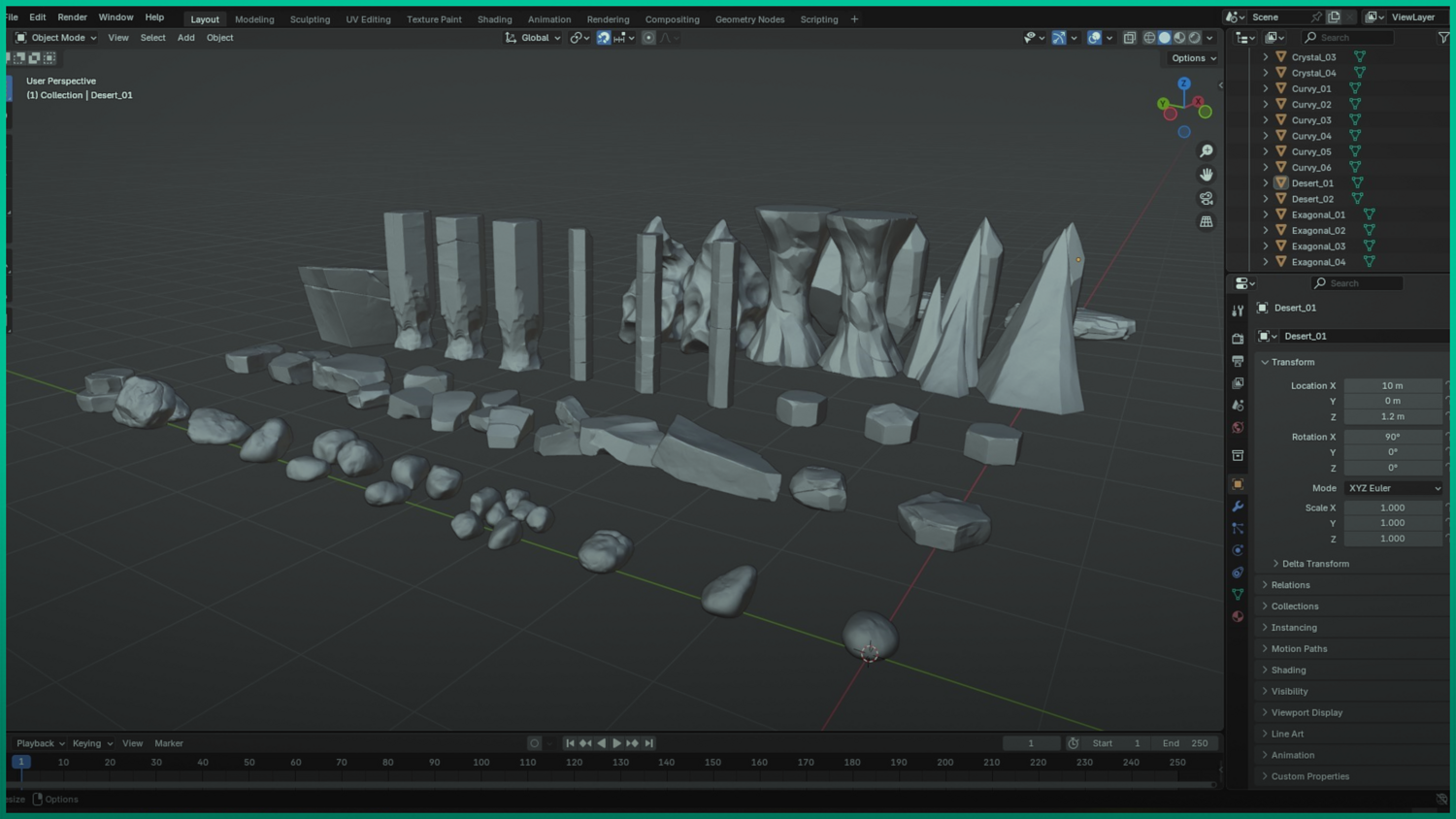
Task: Open the Render menu
Action: tap(72, 17)
